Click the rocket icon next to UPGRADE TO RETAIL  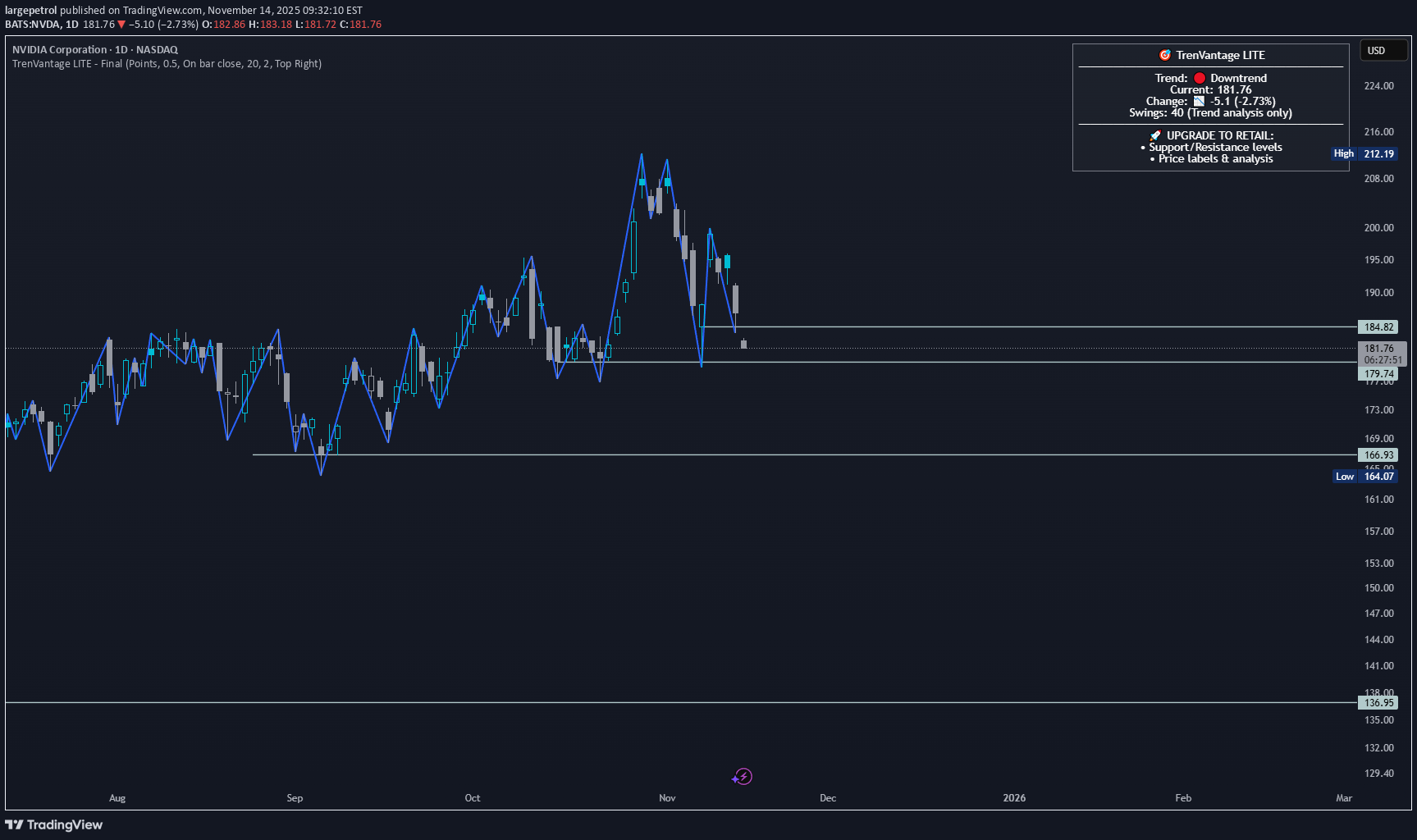point(1155,135)
